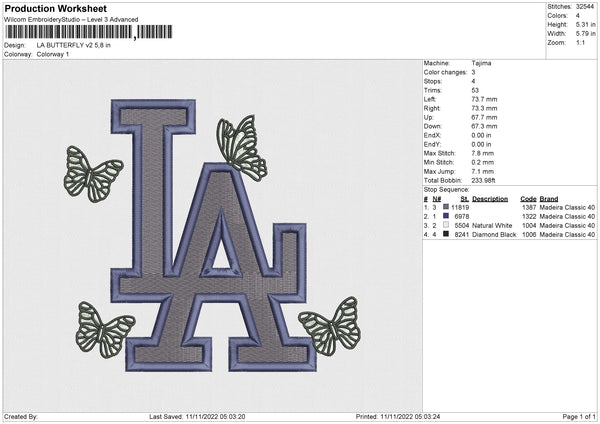Select the Colorway 1 value
This screenshot has height=424, width=600.
[x=53, y=54]
